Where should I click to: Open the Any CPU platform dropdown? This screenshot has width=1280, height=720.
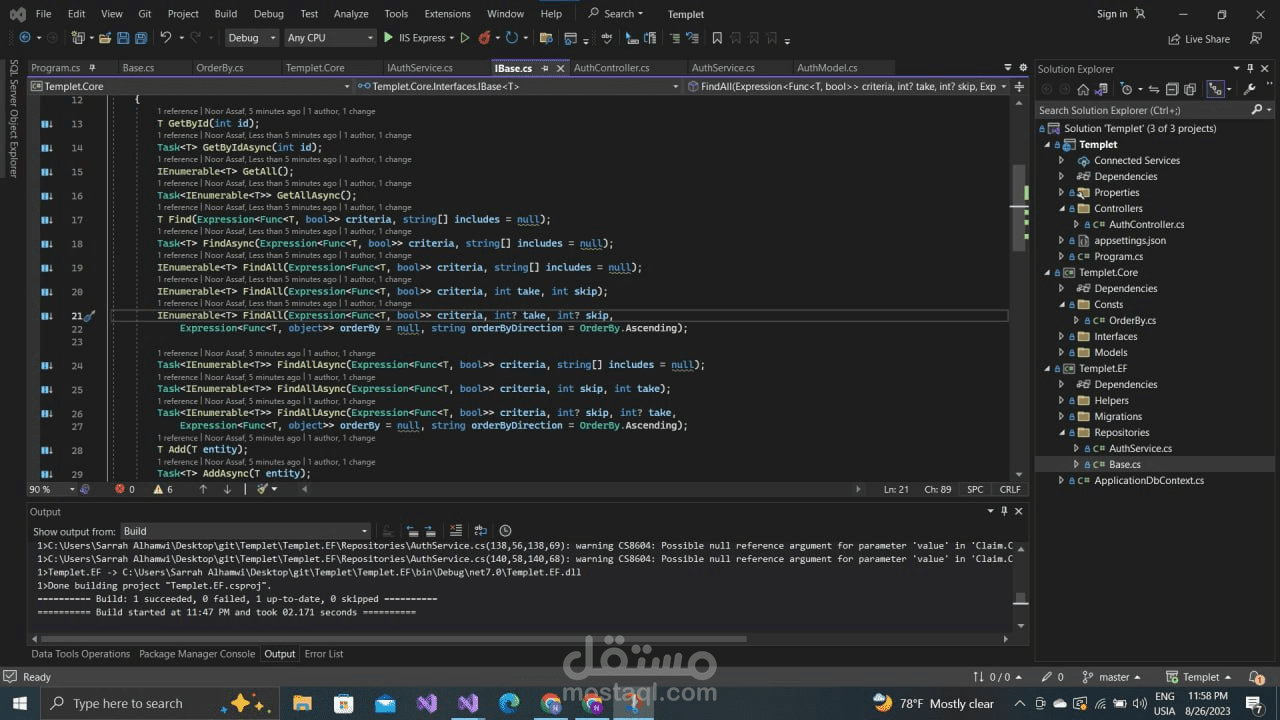click(330, 38)
